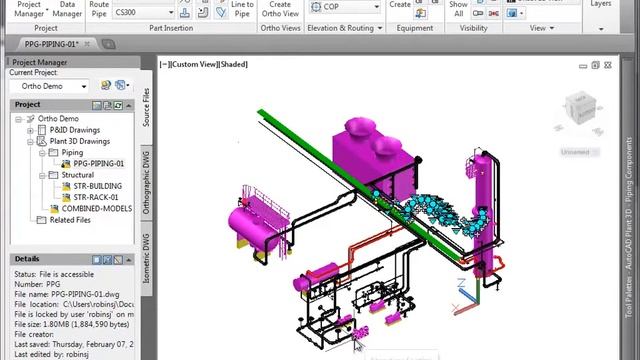The height and width of the screenshot is (360, 640).
Task: Open the CS300 spec dropdown
Action: point(144,12)
